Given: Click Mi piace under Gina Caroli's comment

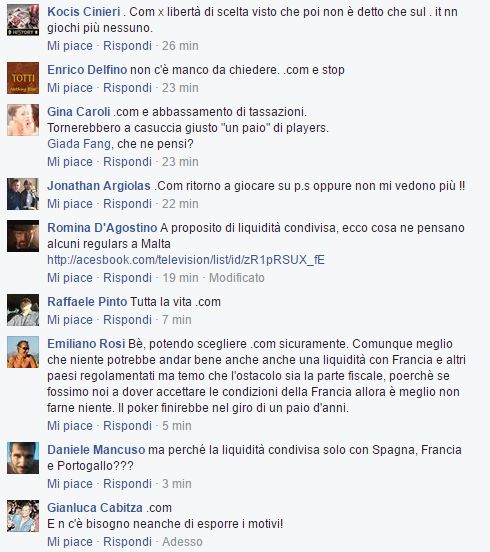Looking at the screenshot, I should [x=70, y=162].
